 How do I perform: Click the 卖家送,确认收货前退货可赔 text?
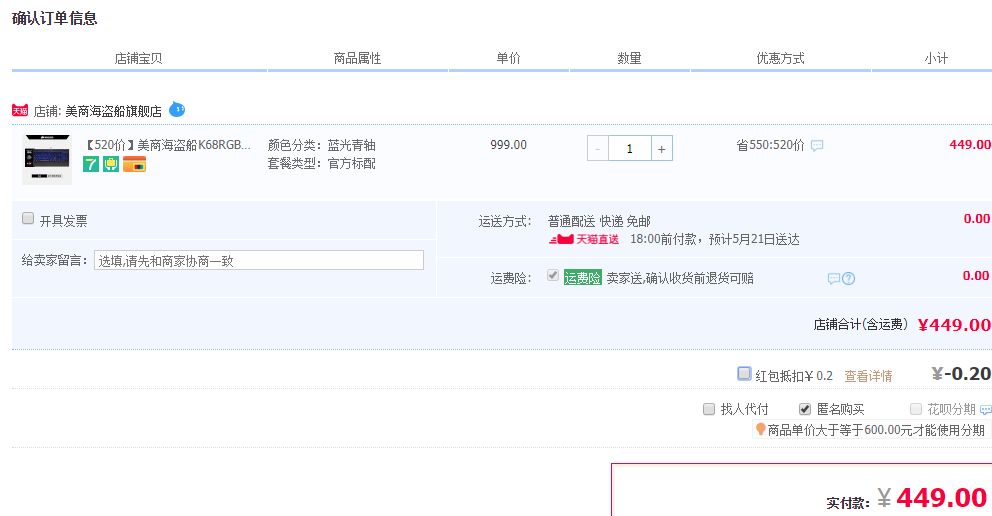click(x=680, y=278)
